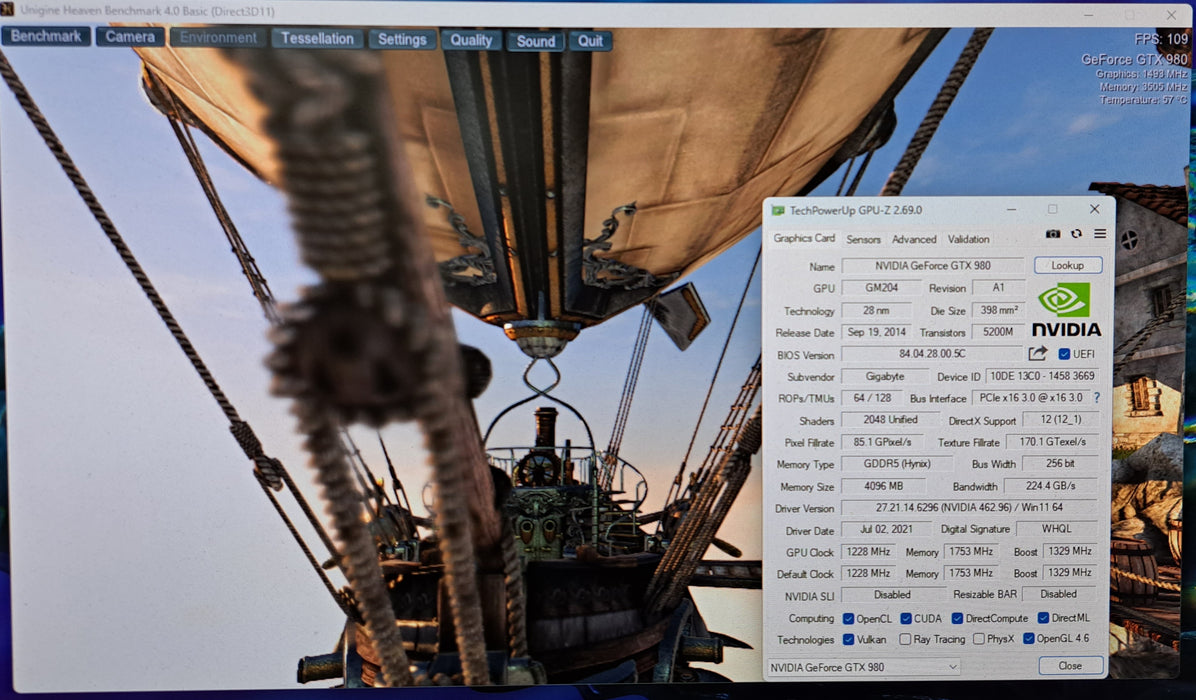Minimize the Heaven Benchmark window
The image size is (1196, 700).
point(1089,14)
